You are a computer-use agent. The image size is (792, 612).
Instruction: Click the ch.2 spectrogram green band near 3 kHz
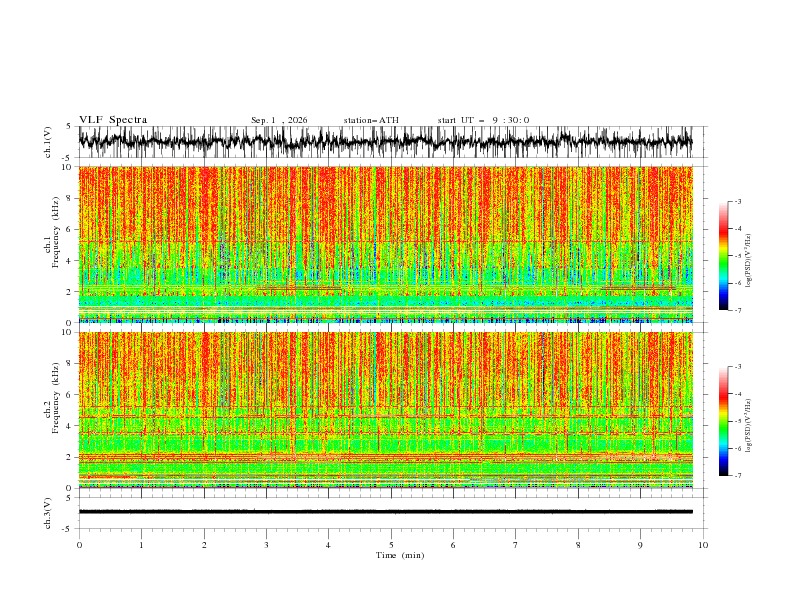click(385, 442)
